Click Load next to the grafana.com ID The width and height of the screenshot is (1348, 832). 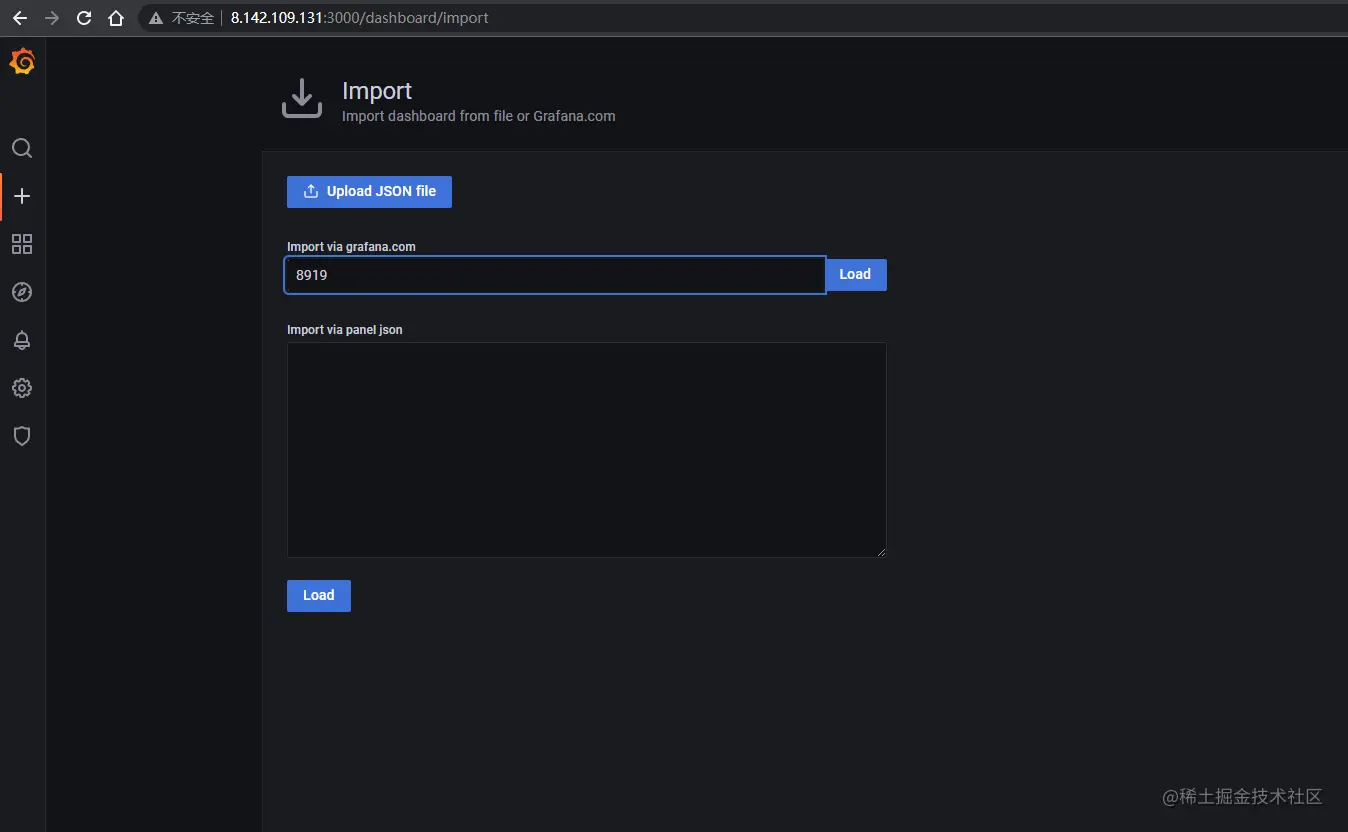[855, 274]
